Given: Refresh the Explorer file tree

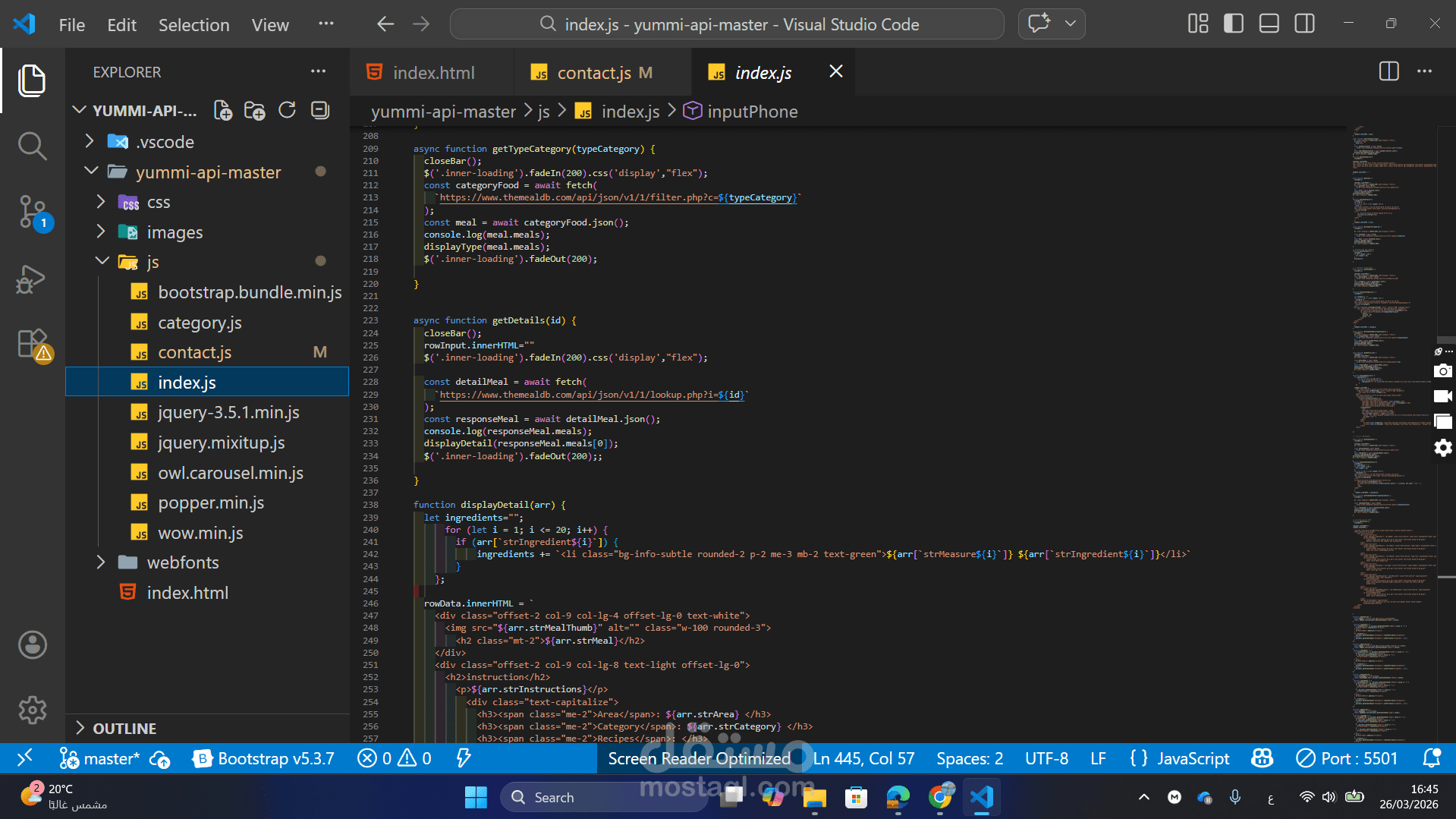Looking at the screenshot, I should [x=287, y=111].
